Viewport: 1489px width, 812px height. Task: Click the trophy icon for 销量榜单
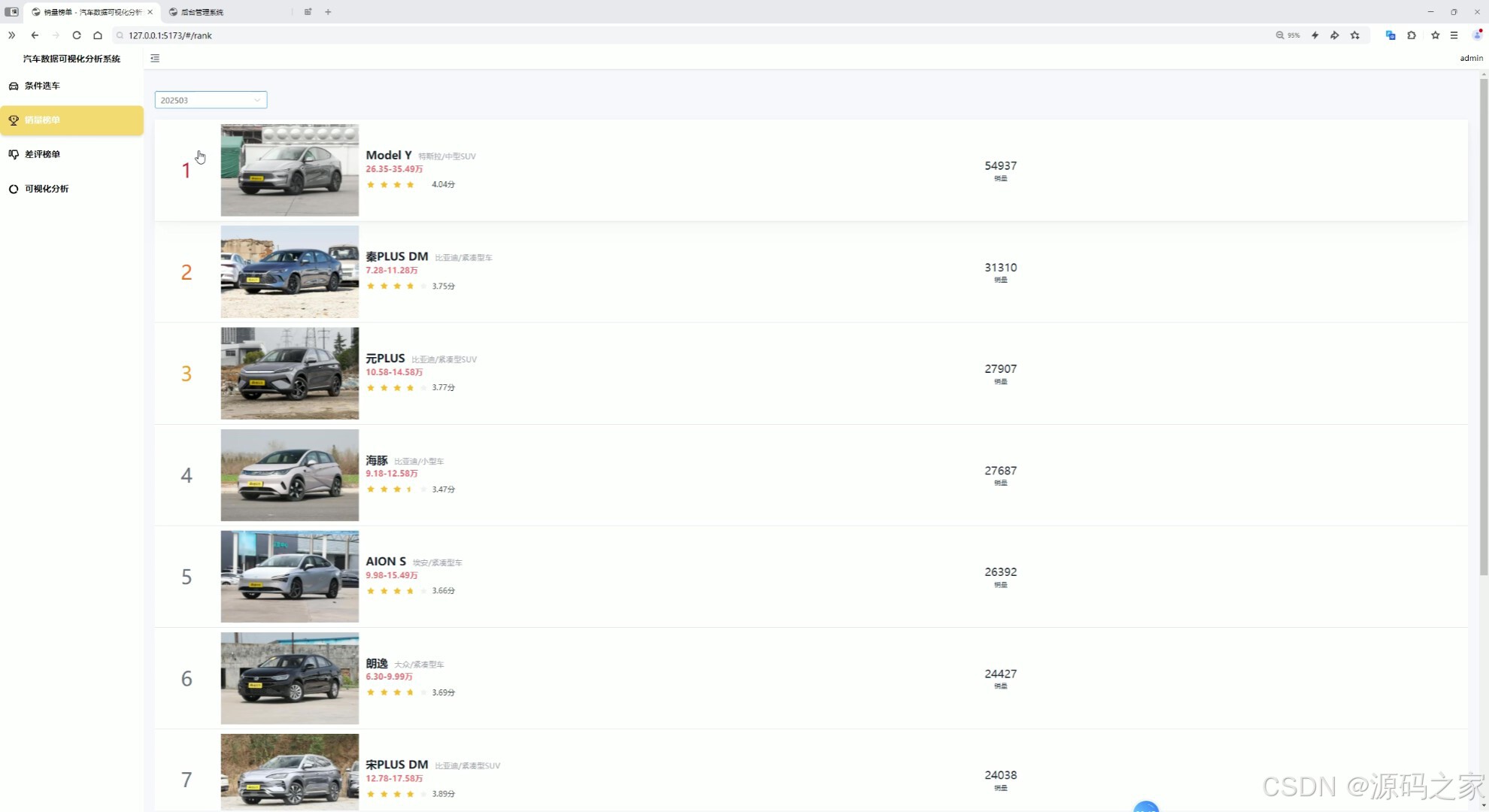(14, 120)
